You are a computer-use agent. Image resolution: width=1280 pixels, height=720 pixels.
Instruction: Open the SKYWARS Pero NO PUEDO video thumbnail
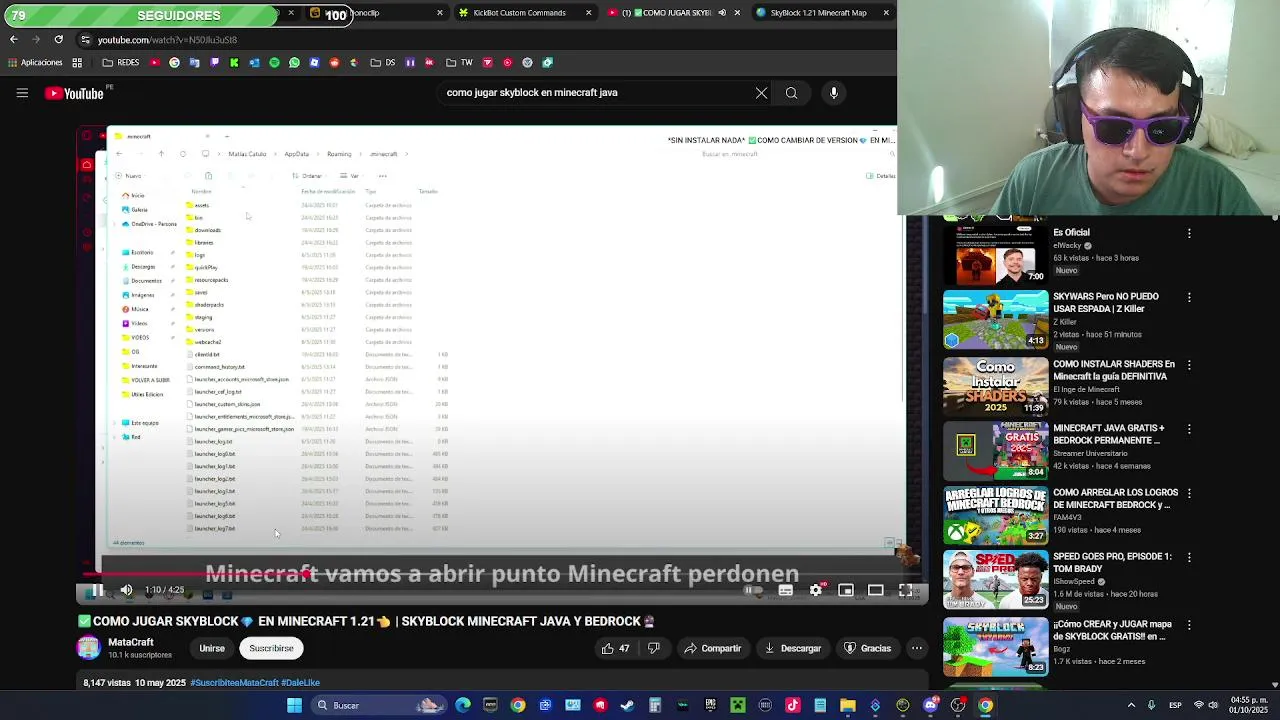[996, 320]
